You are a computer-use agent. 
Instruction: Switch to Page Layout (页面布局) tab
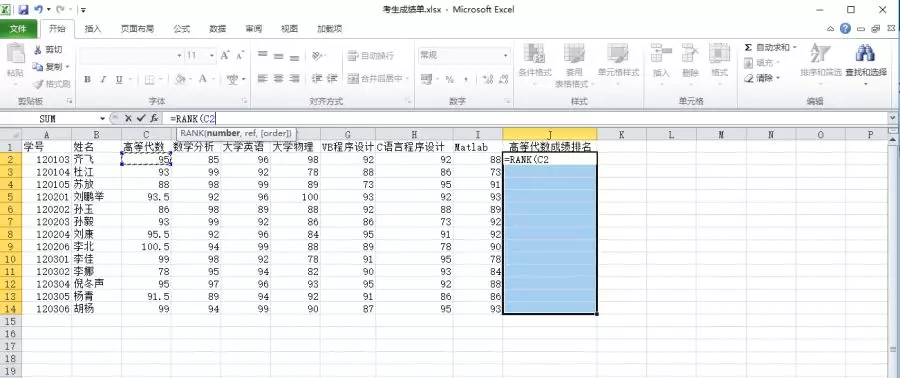[x=137, y=29]
